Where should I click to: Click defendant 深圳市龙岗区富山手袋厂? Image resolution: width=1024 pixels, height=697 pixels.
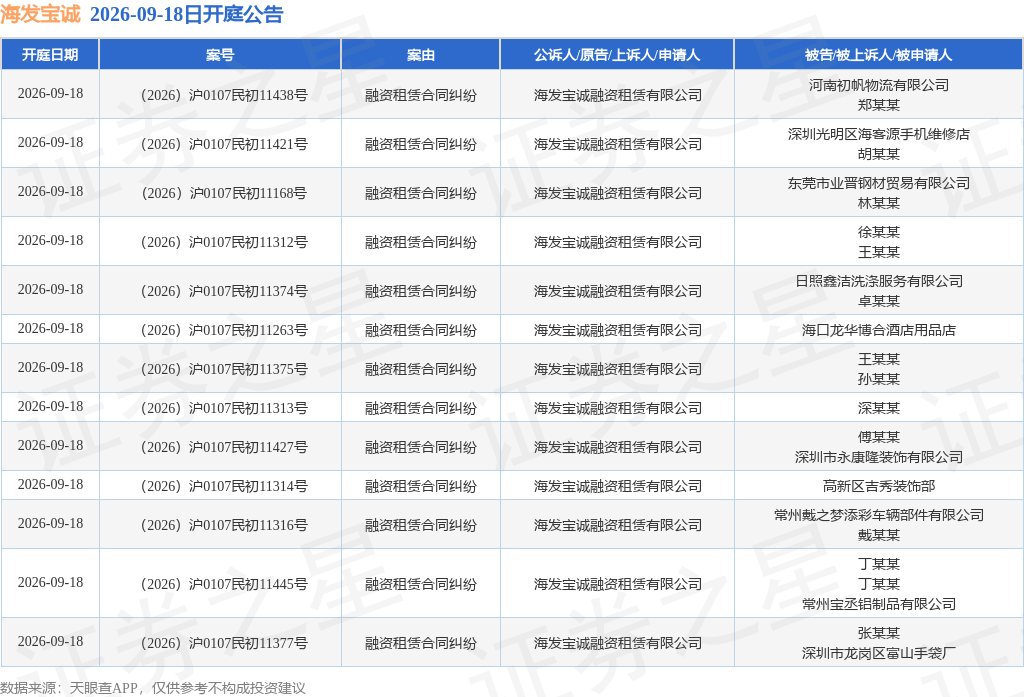[878, 653]
